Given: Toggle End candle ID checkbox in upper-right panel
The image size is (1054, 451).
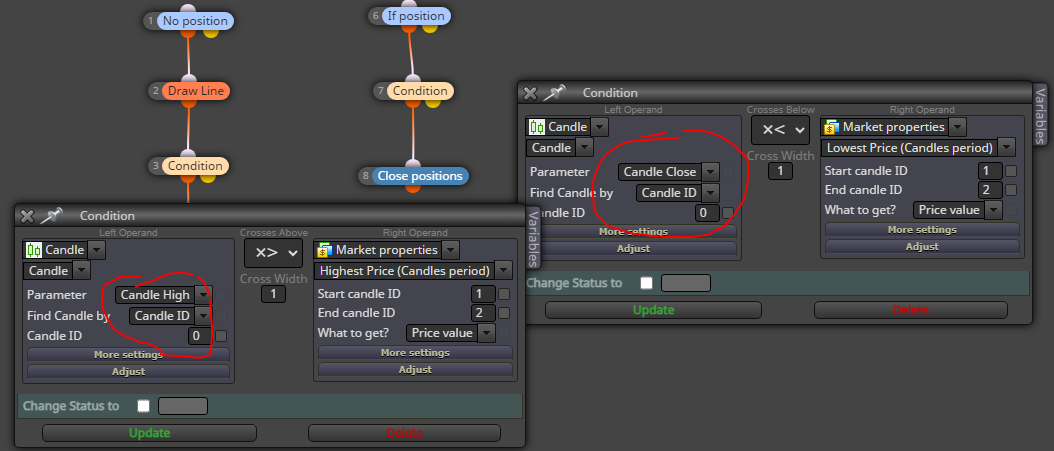Looking at the screenshot, I should 1010,190.
